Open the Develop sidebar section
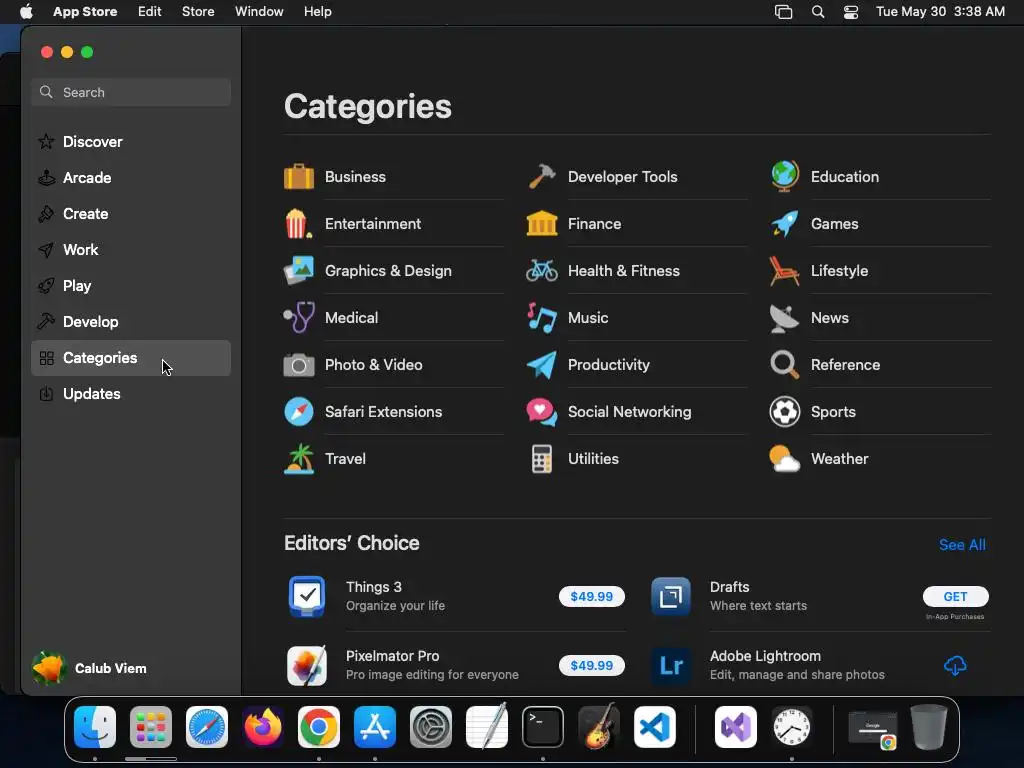Viewport: 1024px width, 768px height. (x=131, y=321)
